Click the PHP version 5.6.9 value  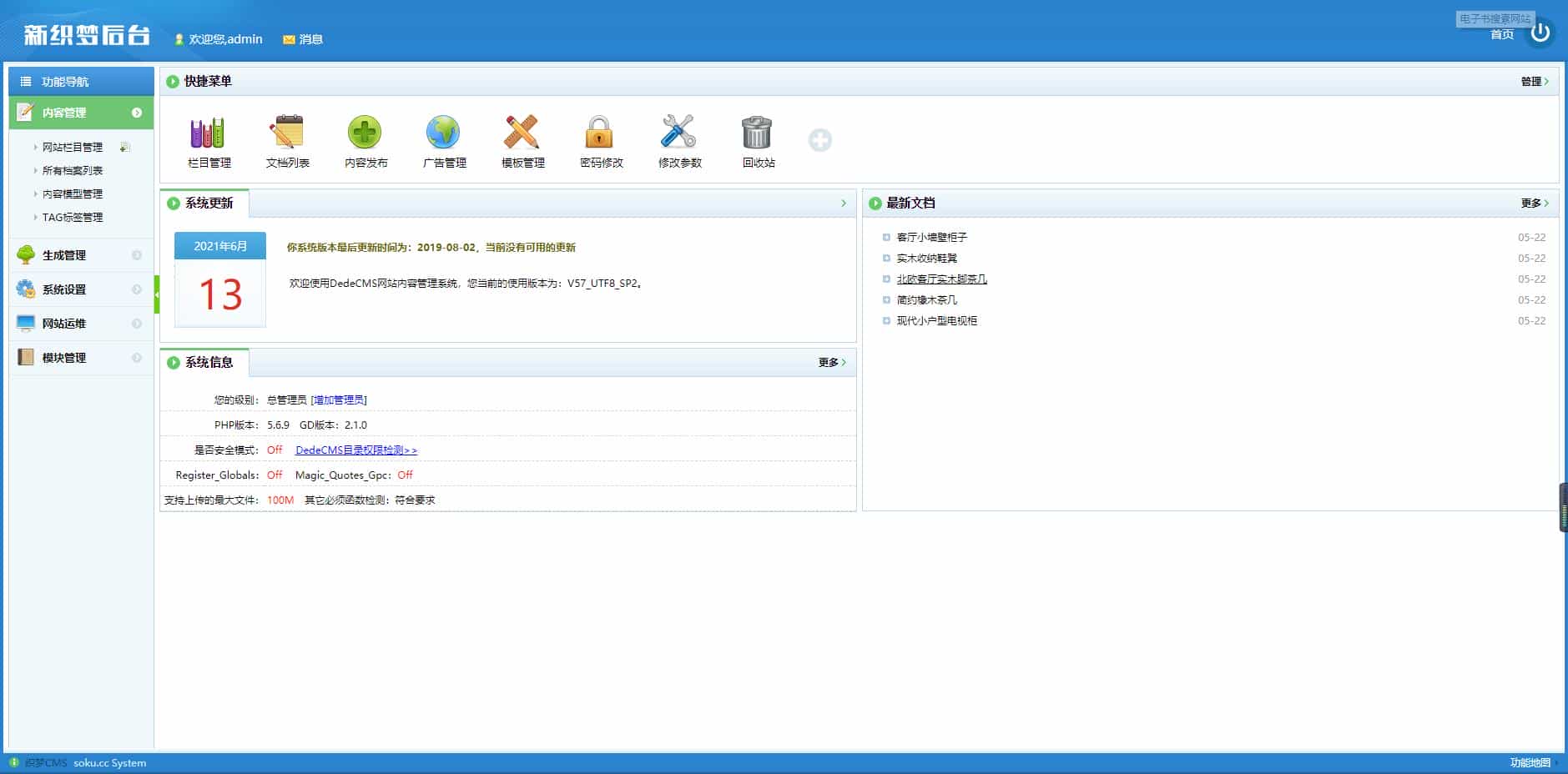pos(278,425)
